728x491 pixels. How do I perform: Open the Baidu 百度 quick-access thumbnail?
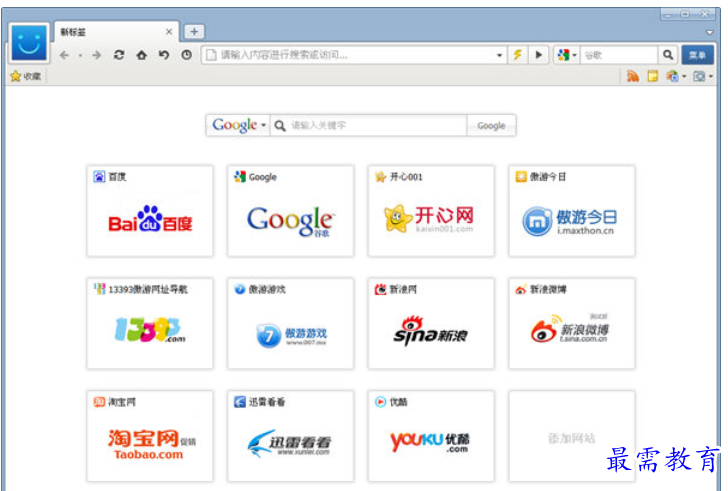pos(150,209)
